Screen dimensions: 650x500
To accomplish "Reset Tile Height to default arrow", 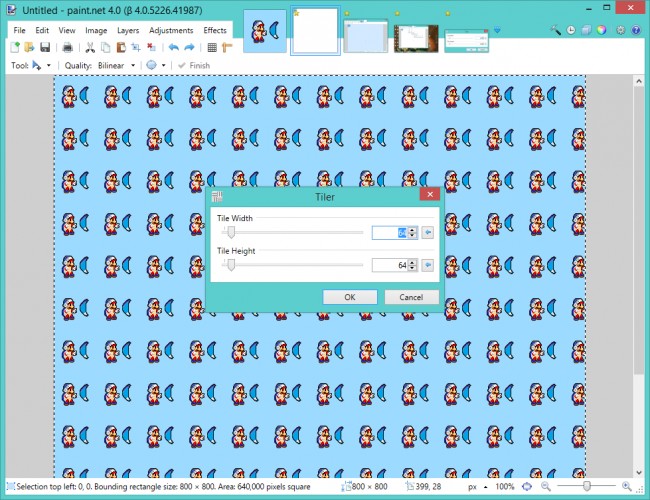I will [427, 265].
